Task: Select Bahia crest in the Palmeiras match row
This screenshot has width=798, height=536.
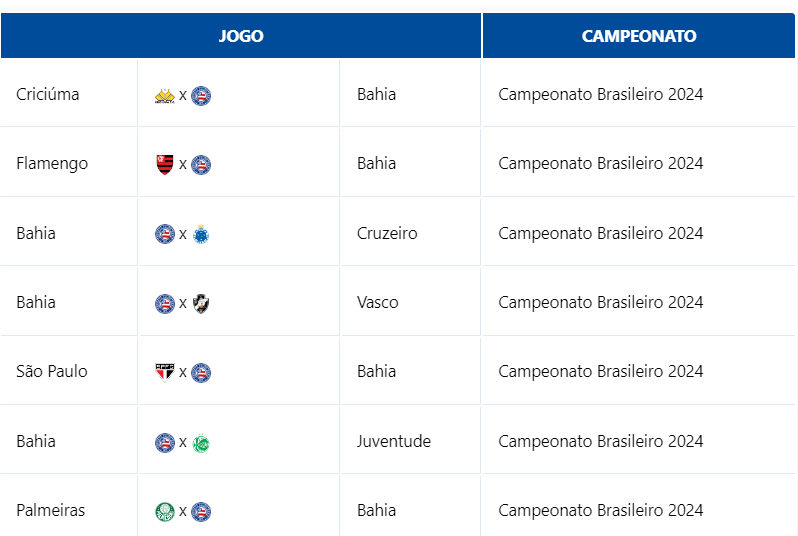Action: [201, 511]
